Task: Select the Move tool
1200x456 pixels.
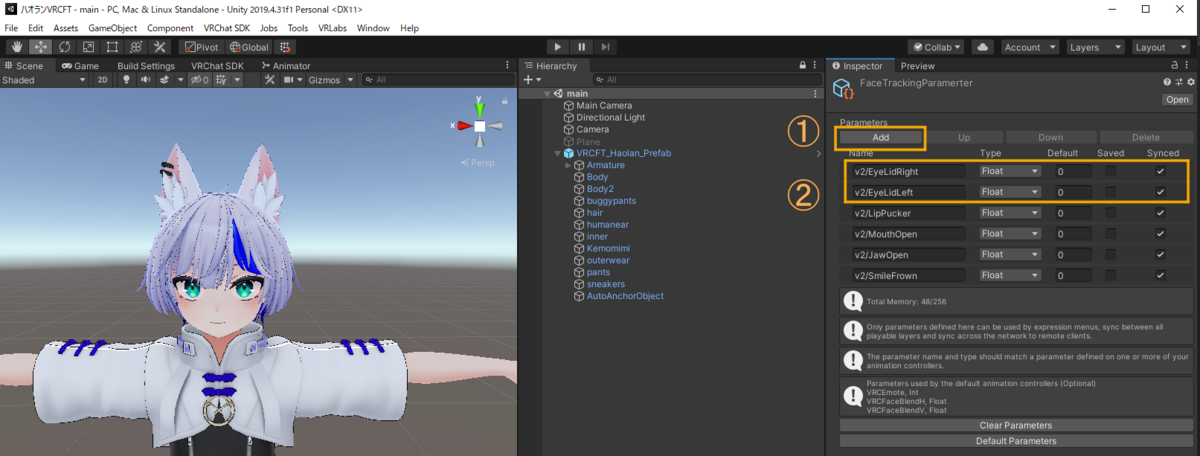Action: (x=41, y=47)
